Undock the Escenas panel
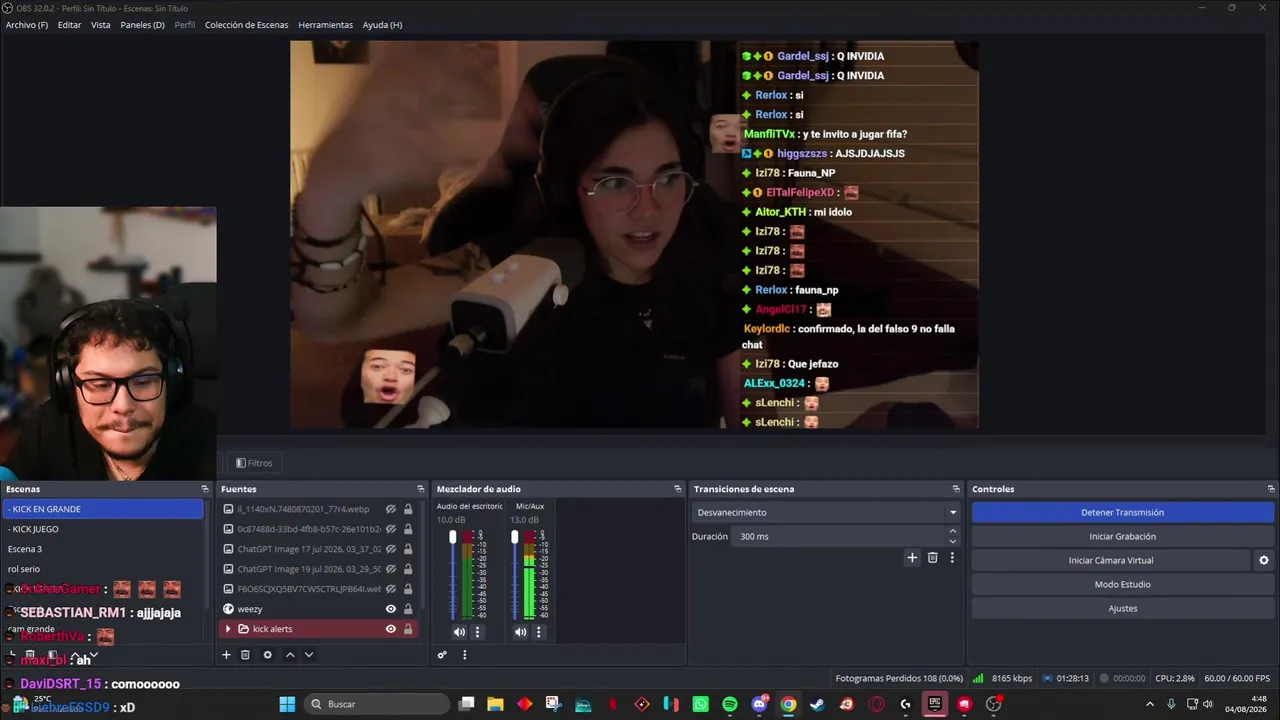 [x=205, y=489]
